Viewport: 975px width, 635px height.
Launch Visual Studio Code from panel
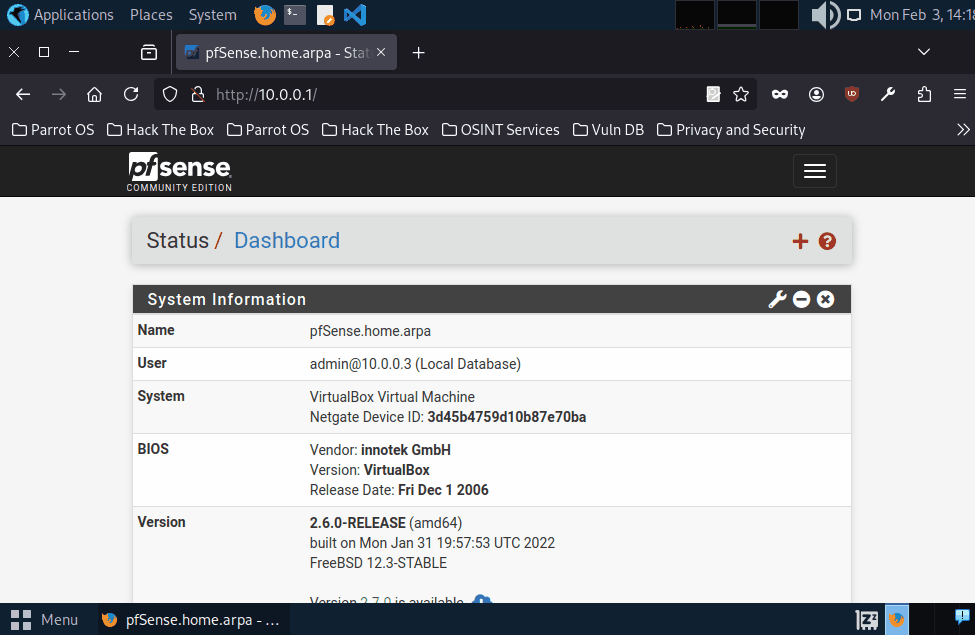(x=355, y=14)
